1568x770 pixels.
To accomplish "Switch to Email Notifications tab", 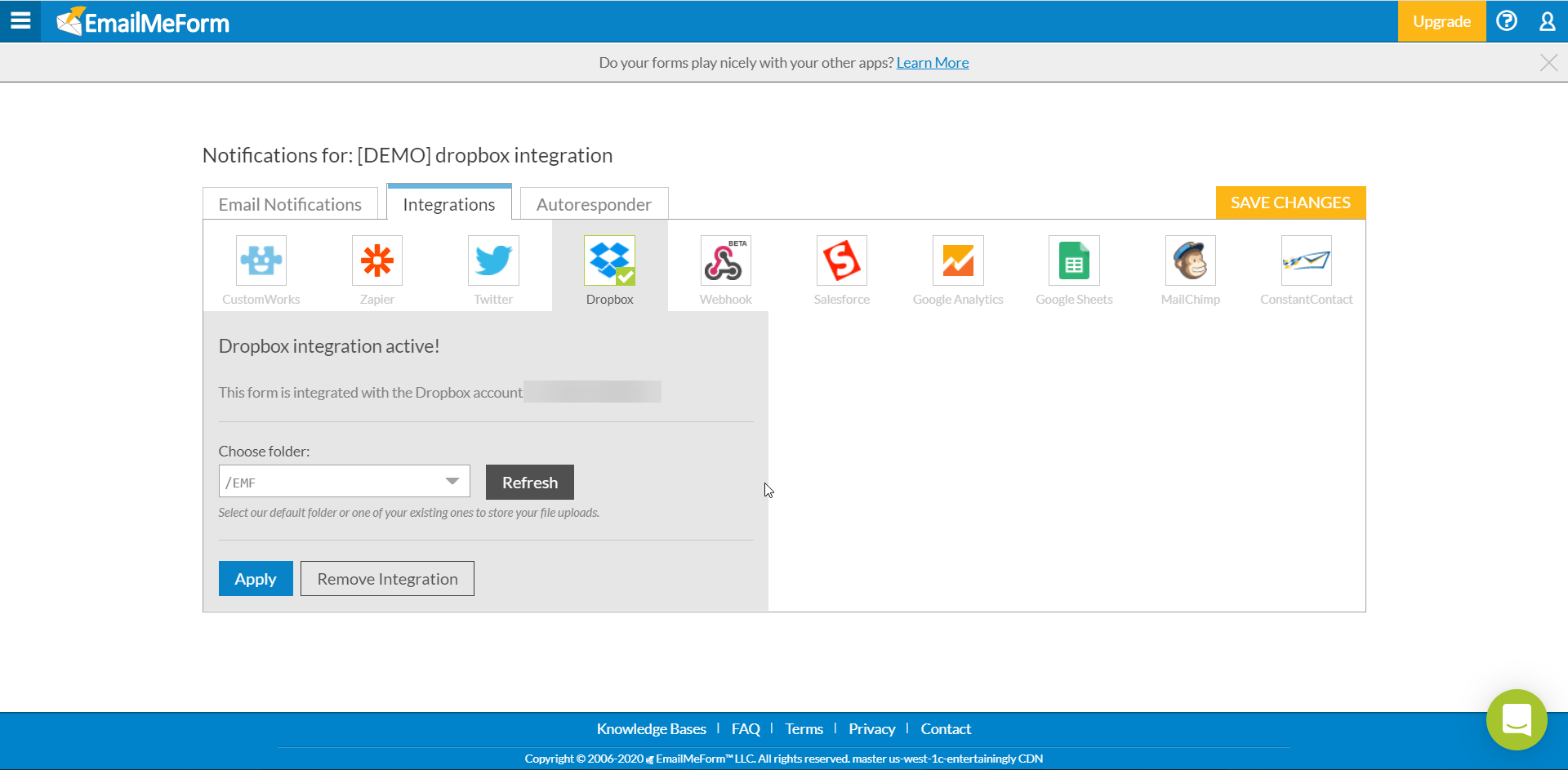I will [290, 204].
